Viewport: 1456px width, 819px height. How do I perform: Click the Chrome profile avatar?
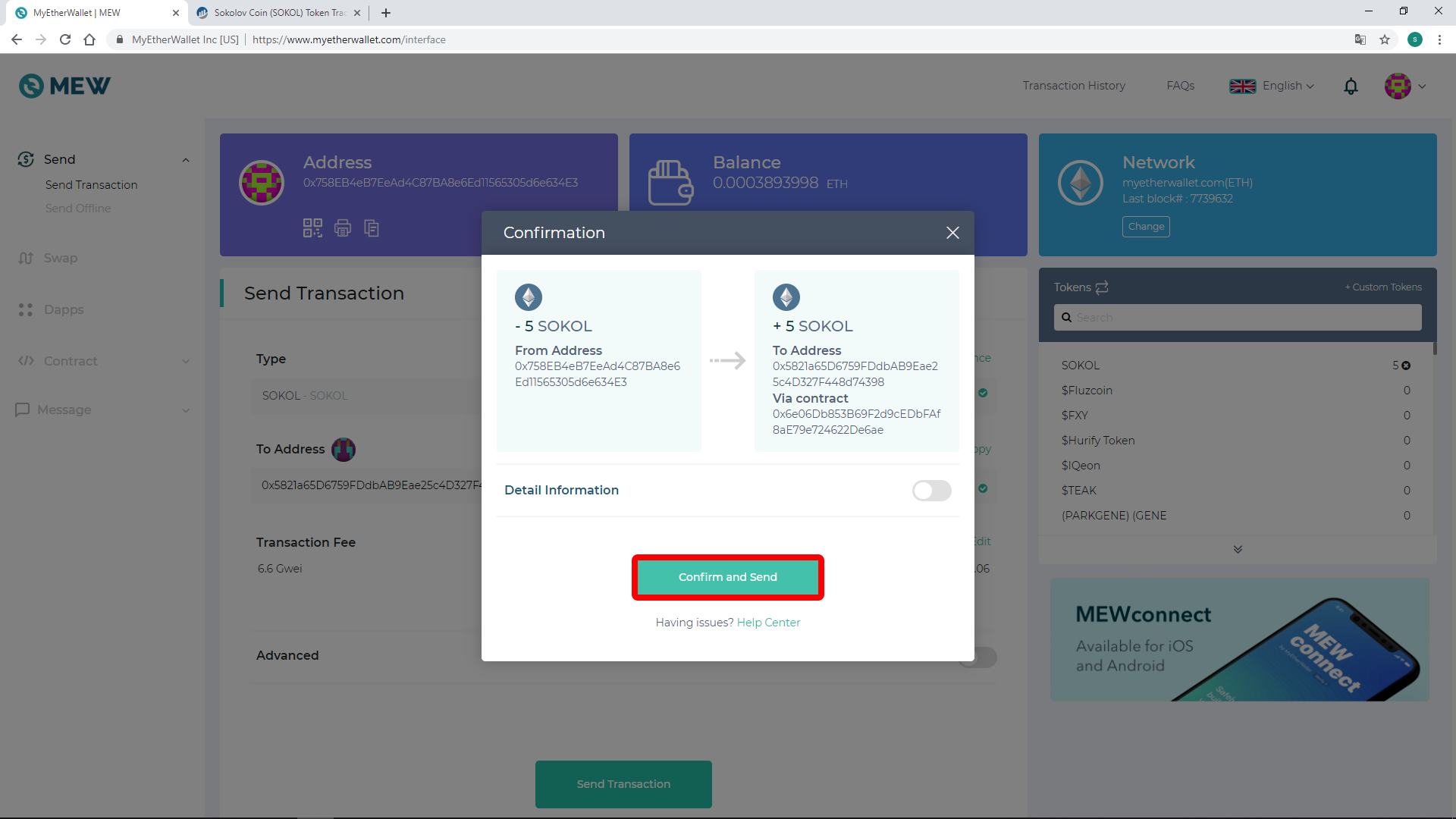point(1415,39)
